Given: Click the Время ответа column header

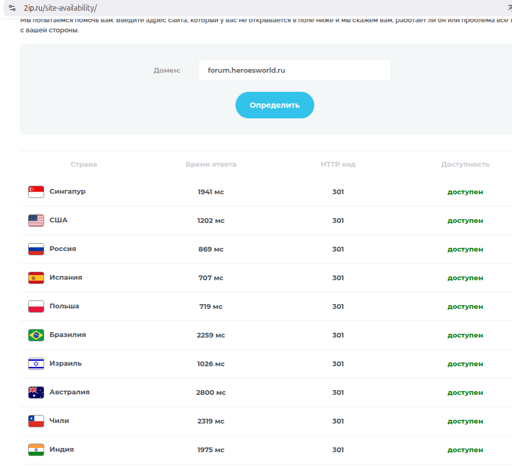Looking at the screenshot, I should pyautogui.click(x=211, y=164).
